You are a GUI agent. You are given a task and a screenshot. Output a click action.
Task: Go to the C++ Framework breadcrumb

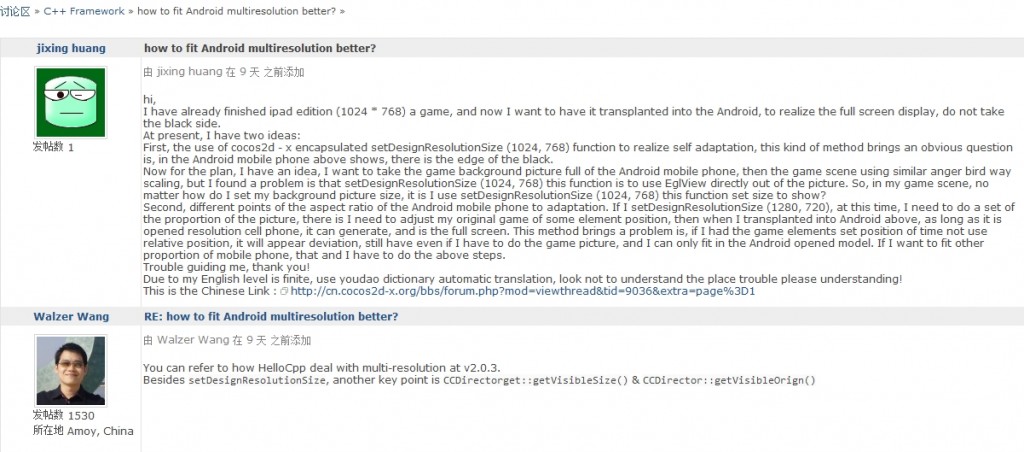tap(84, 11)
